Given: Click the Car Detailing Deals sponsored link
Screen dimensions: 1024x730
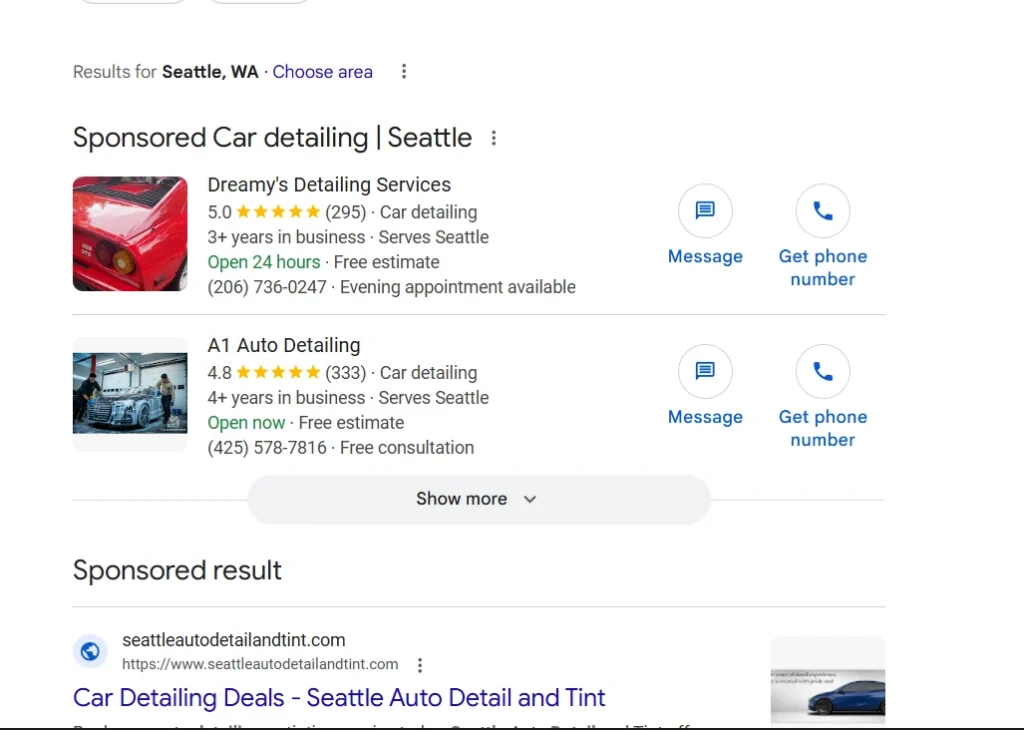Looking at the screenshot, I should point(338,697).
